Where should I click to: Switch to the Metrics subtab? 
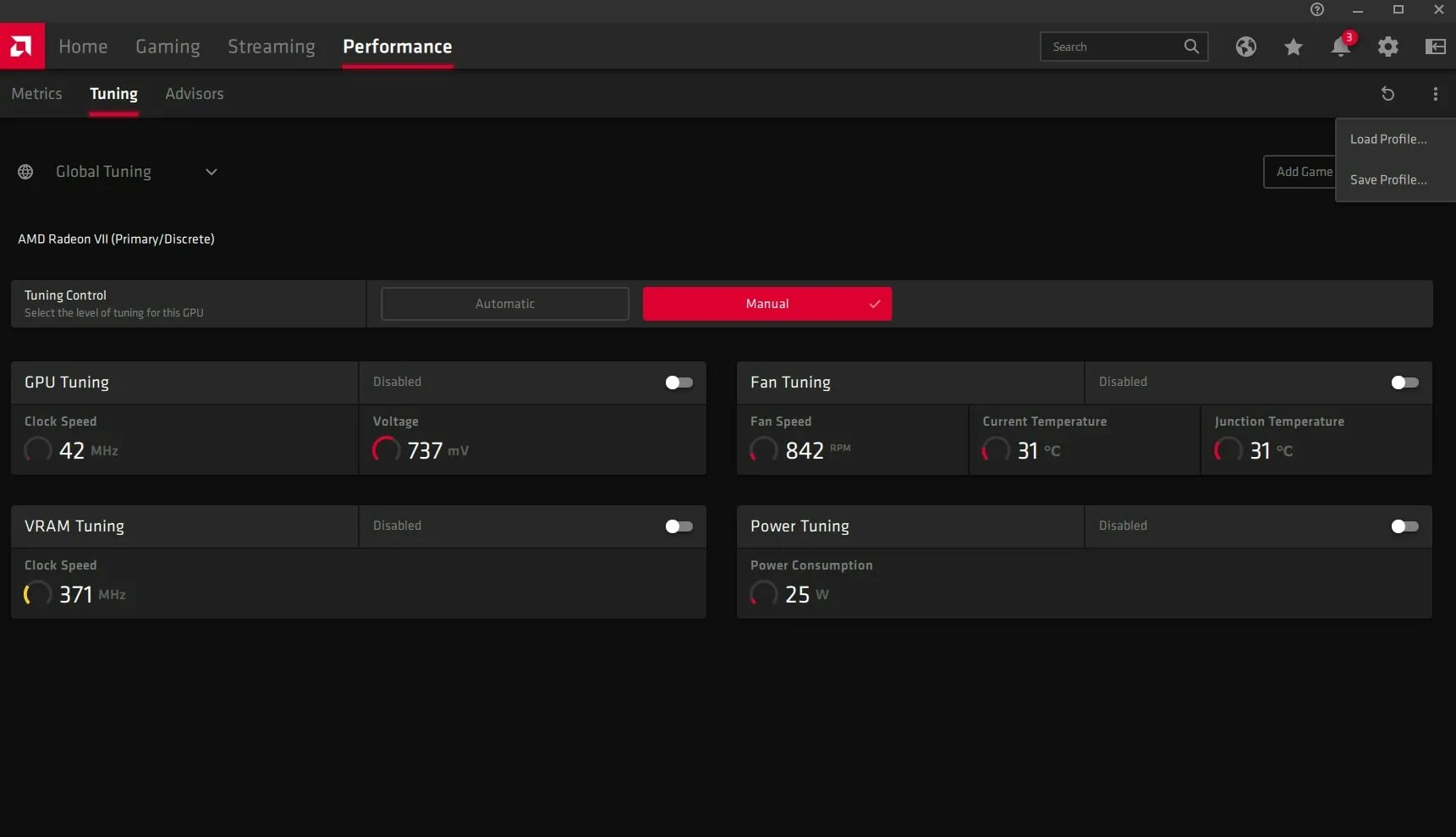[36, 94]
